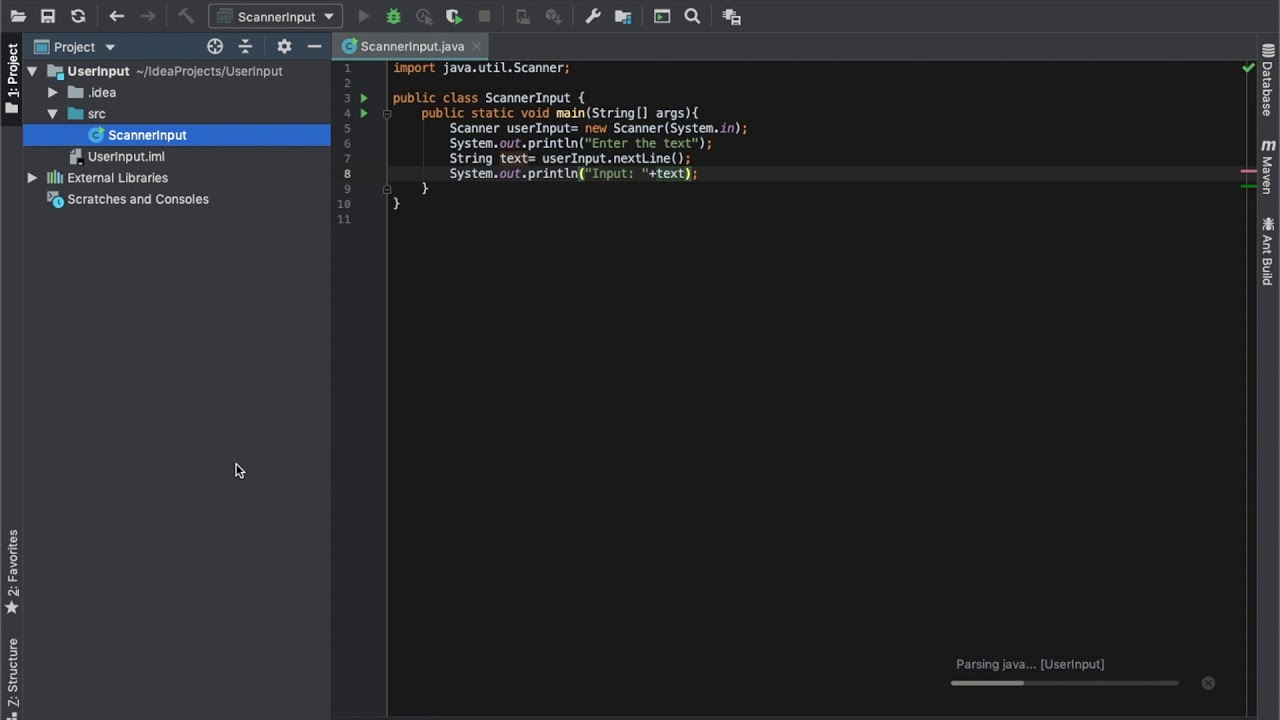Start debugging with the green bug icon
This screenshot has width=1280, height=720.
coord(394,16)
